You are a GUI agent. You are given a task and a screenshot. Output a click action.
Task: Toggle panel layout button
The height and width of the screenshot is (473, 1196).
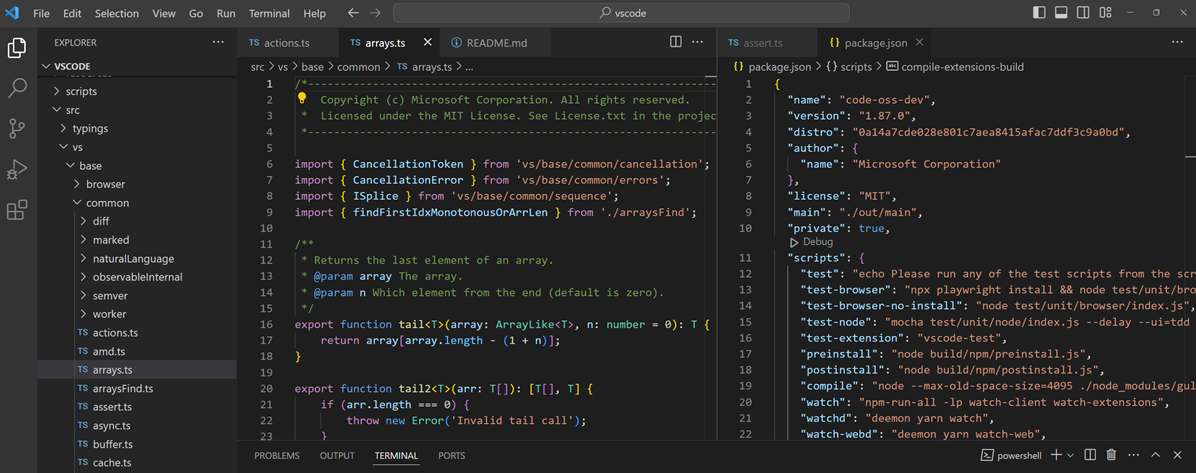click(1061, 13)
